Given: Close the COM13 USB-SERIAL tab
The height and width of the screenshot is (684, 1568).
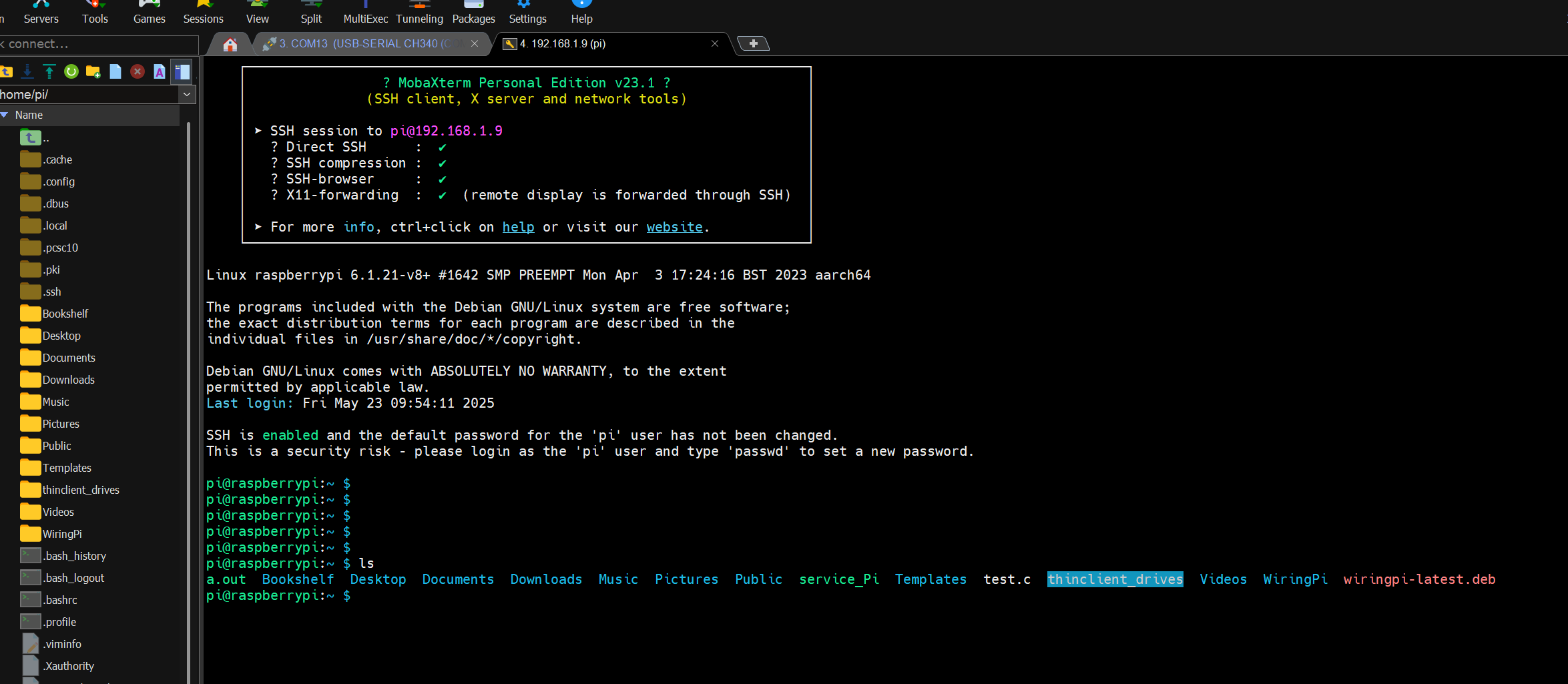Looking at the screenshot, I should click(x=475, y=43).
